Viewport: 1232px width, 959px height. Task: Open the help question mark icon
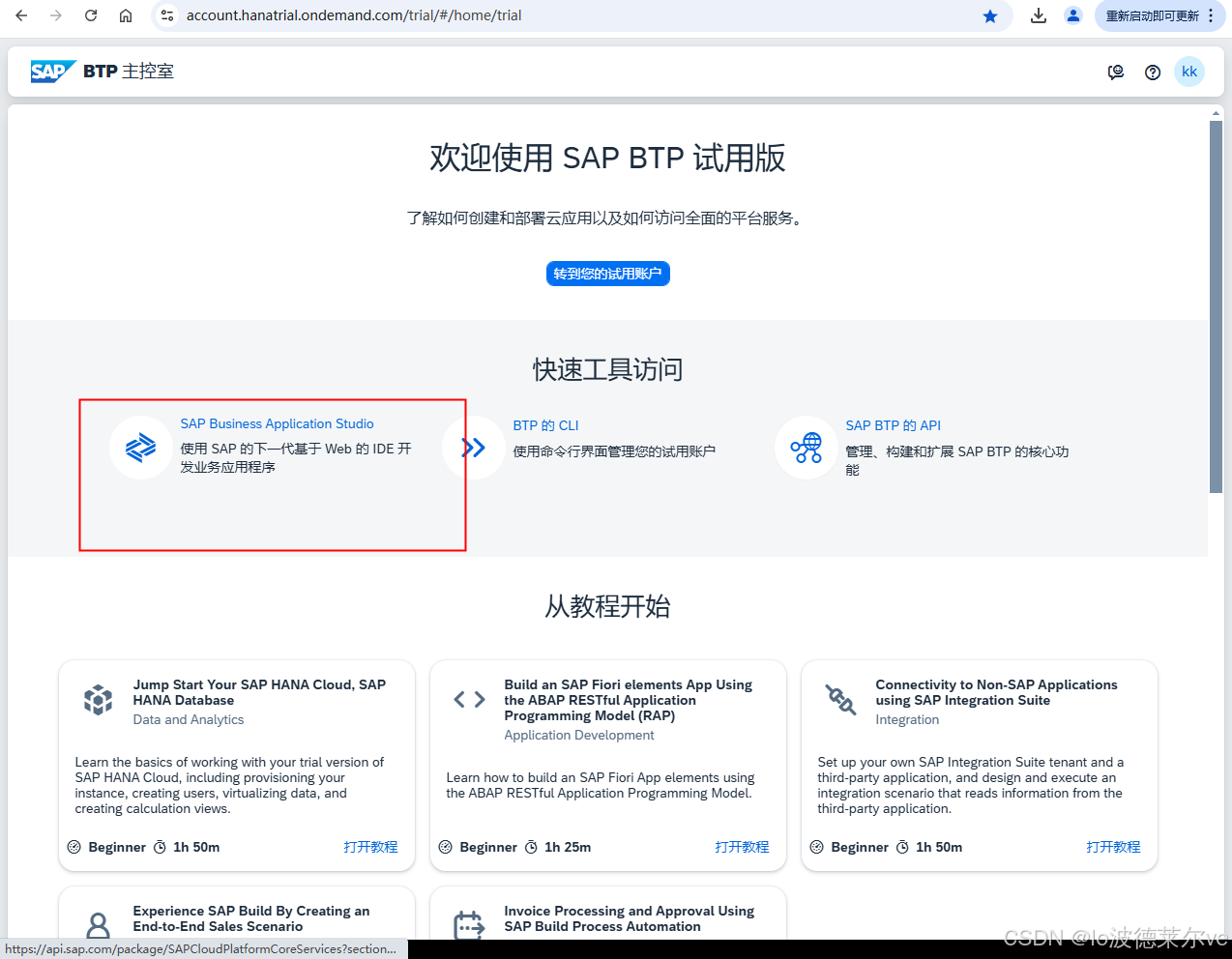(1153, 72)
